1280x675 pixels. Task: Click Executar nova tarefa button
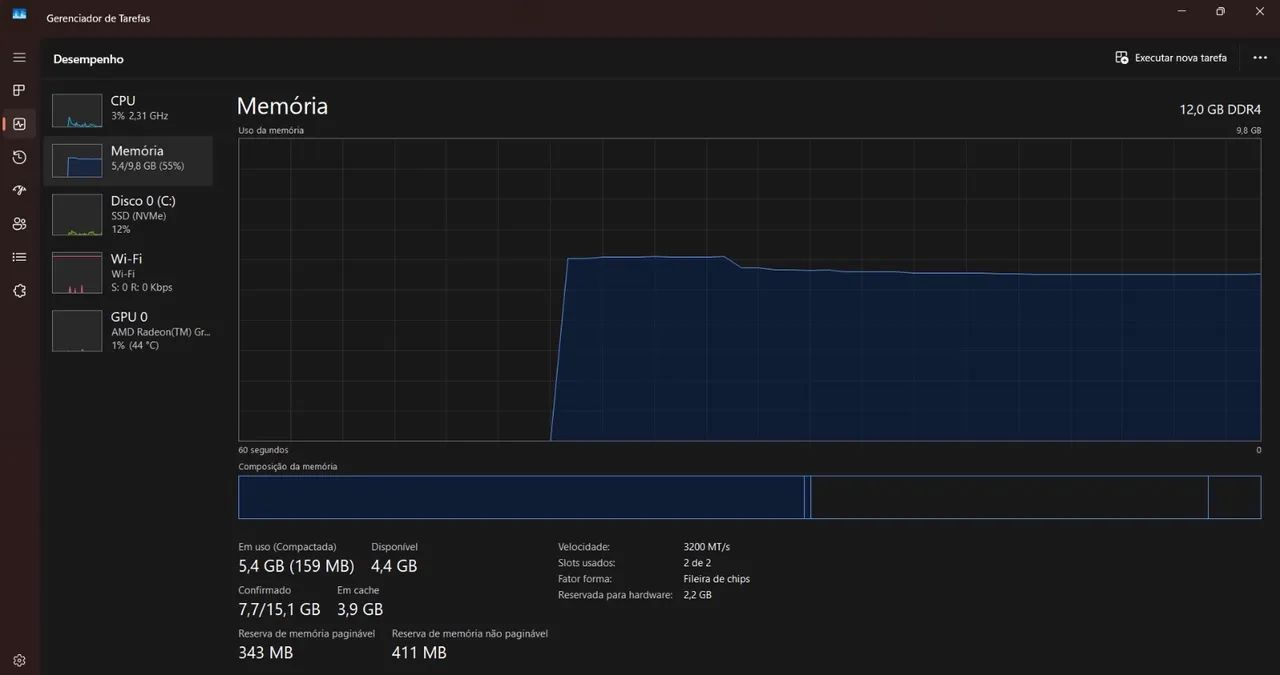tap(1171, 58)
